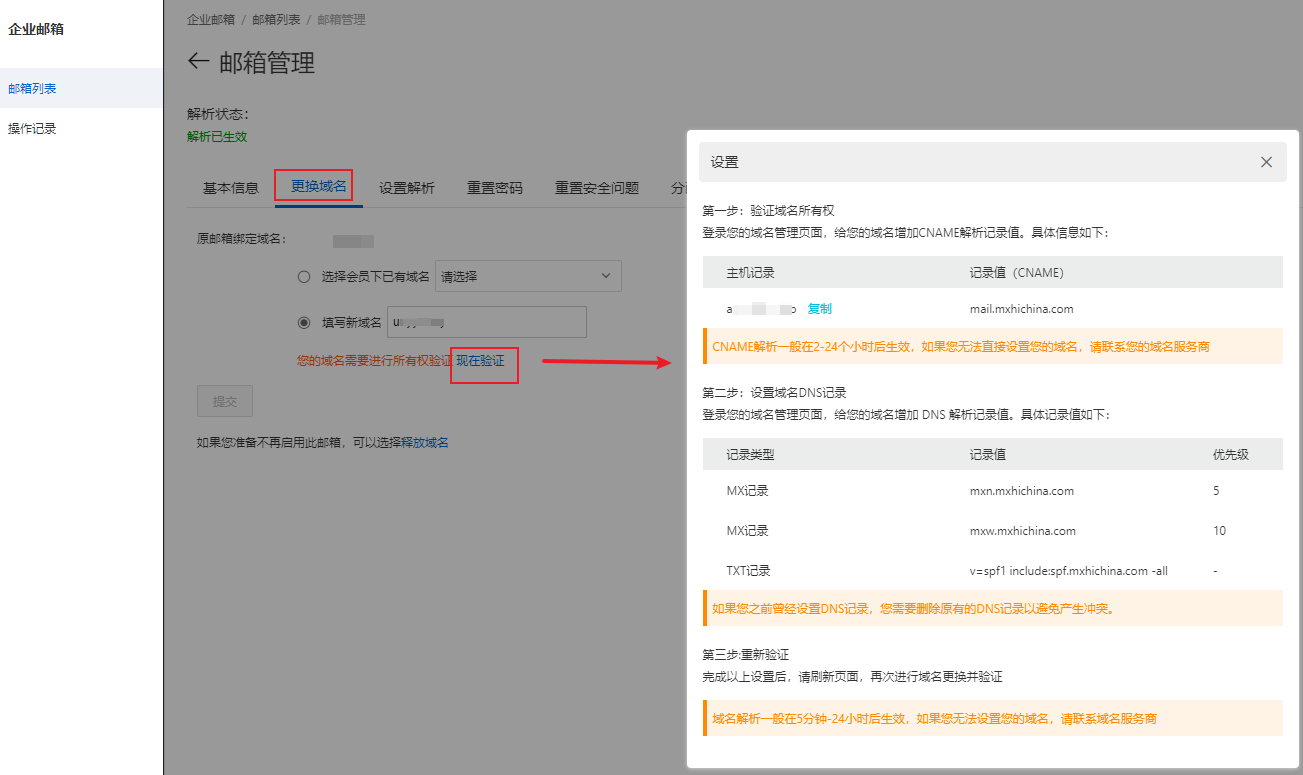1303x775 pixels.
Task: Open the 请选择 domain dropdown
Action: (x=528, y=276)
